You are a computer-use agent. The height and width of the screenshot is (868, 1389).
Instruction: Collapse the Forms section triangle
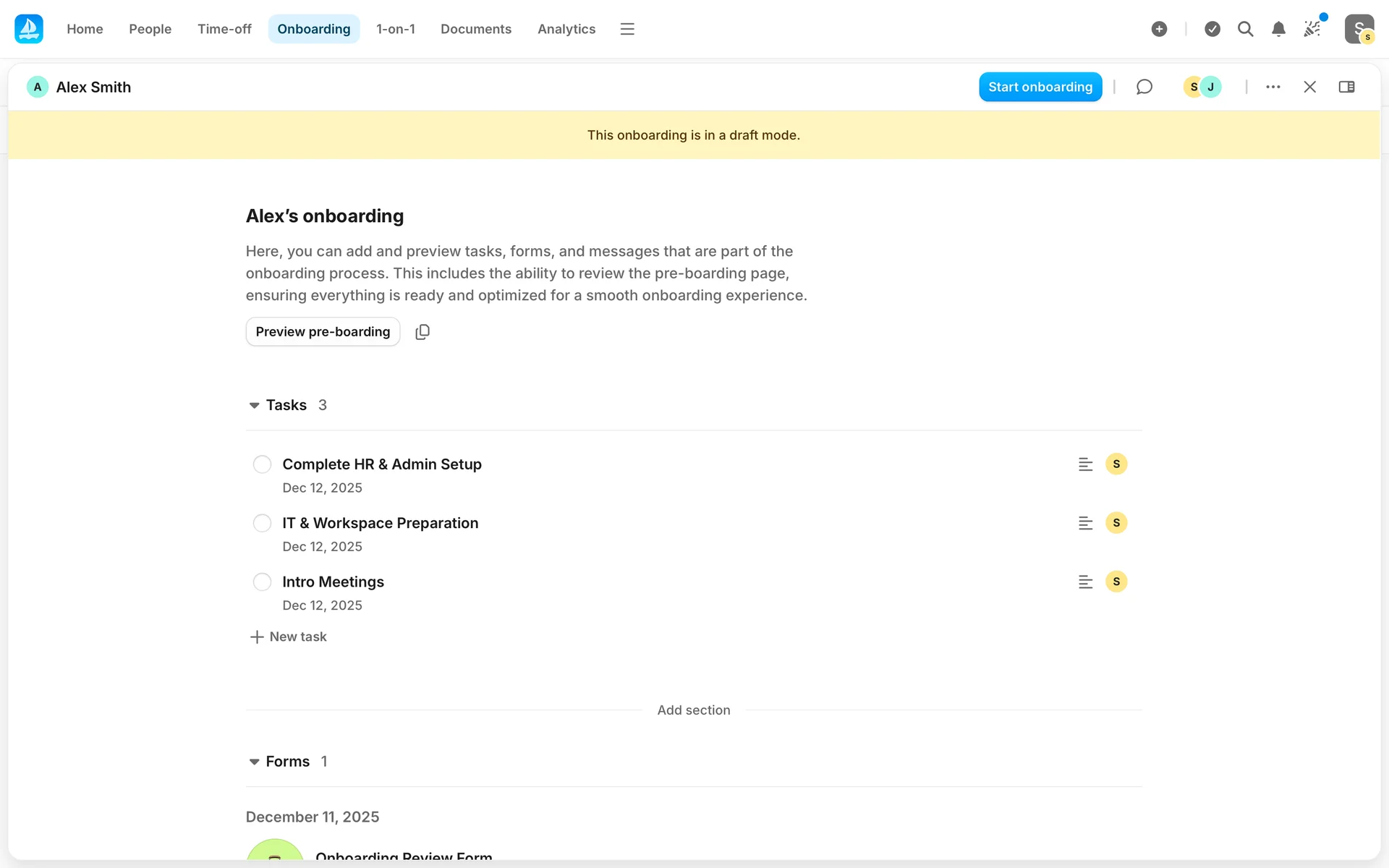click(x=254, y=762)
